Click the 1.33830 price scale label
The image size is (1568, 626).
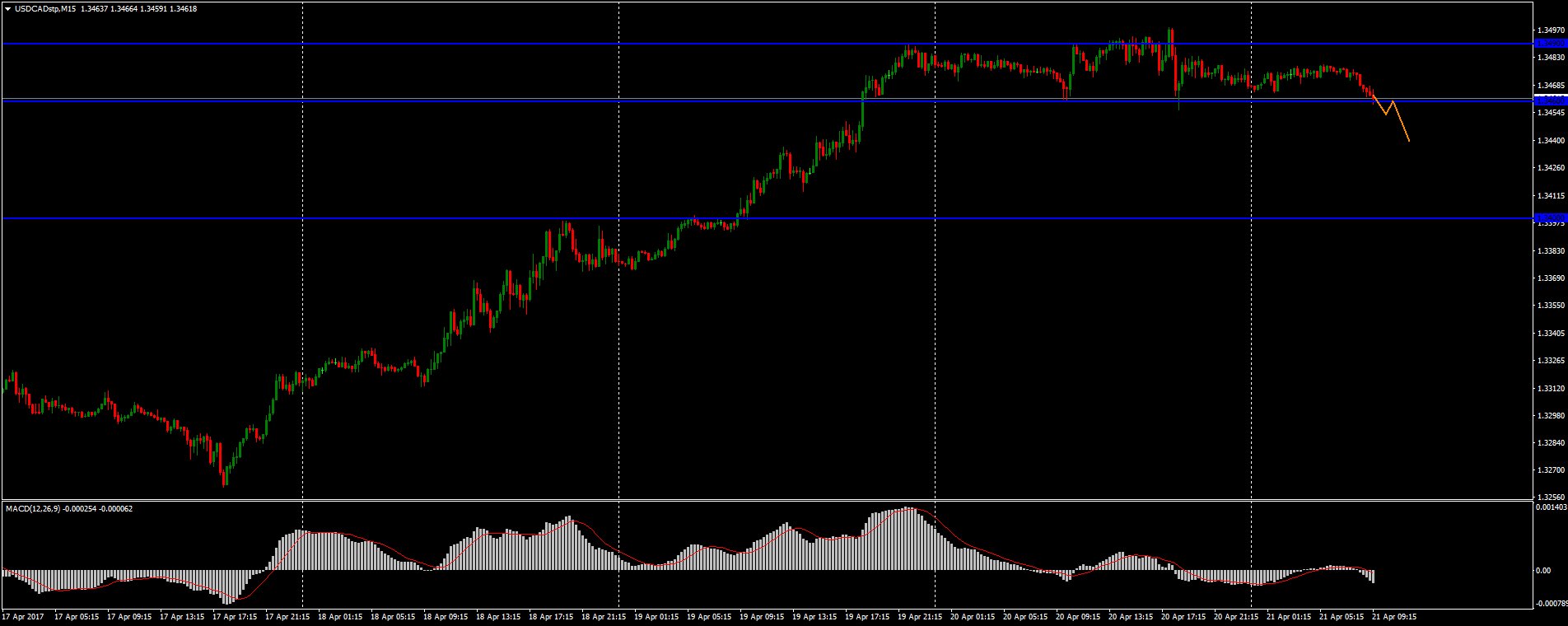[x=1550, y=250]
